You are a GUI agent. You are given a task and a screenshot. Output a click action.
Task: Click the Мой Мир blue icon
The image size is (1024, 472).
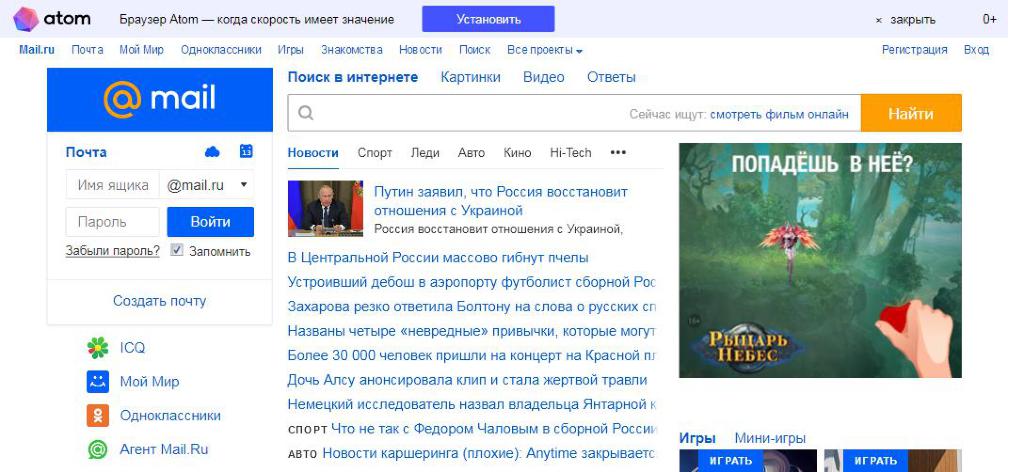[x=98, y=382]
